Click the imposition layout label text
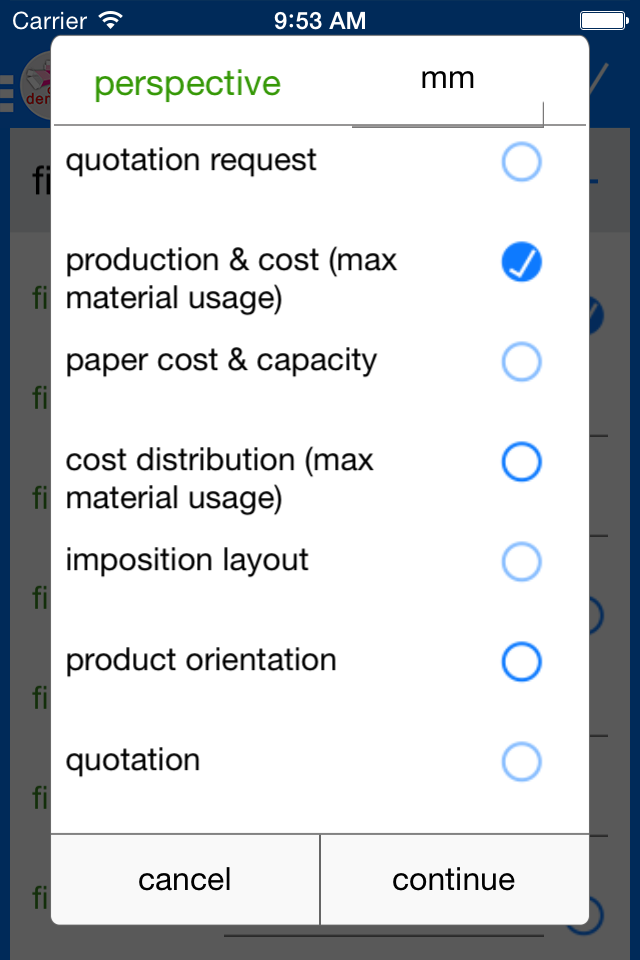 [x=187, y=560]
